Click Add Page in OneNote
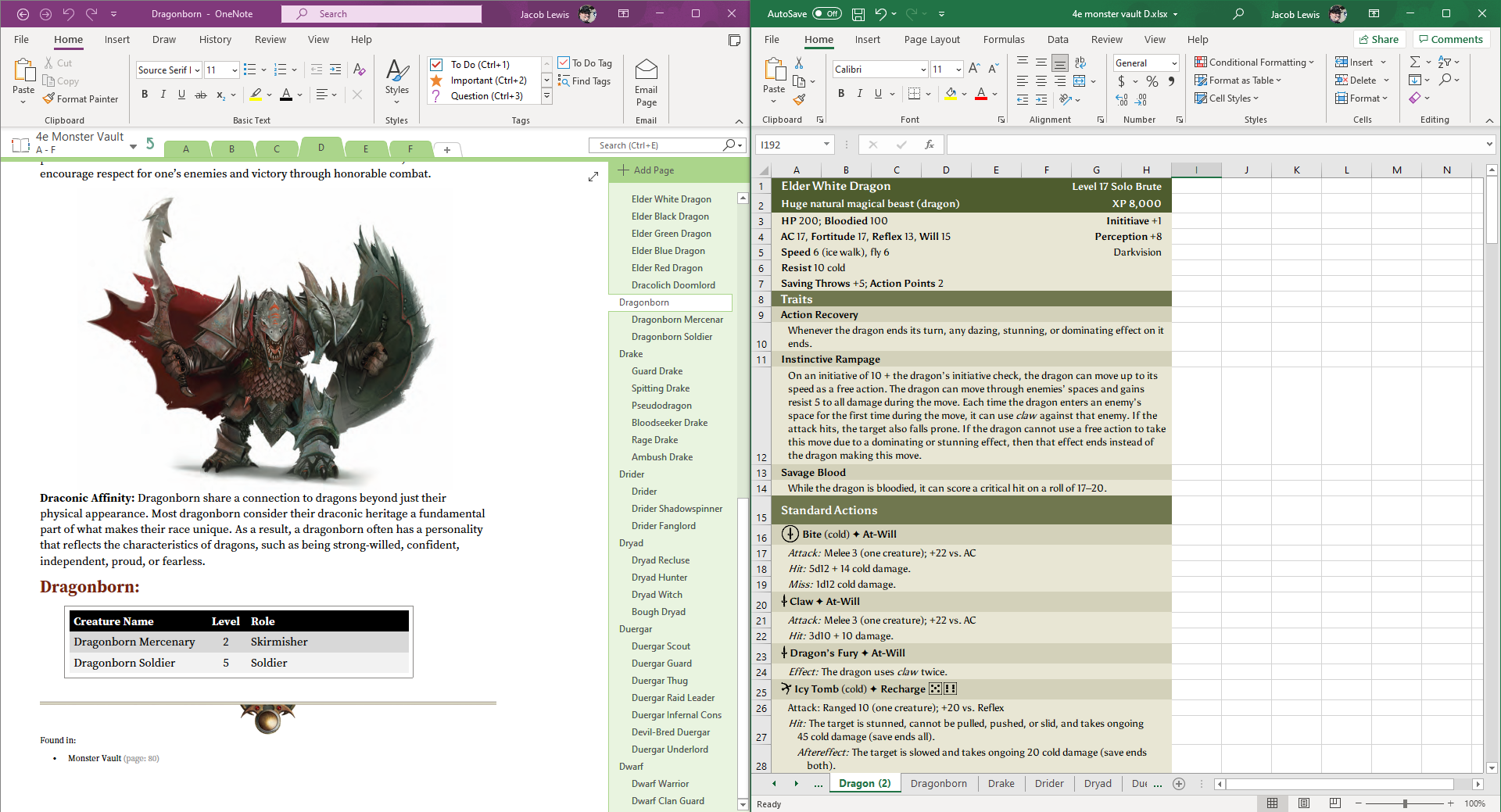1501x812 pixels. coord(646,170)
